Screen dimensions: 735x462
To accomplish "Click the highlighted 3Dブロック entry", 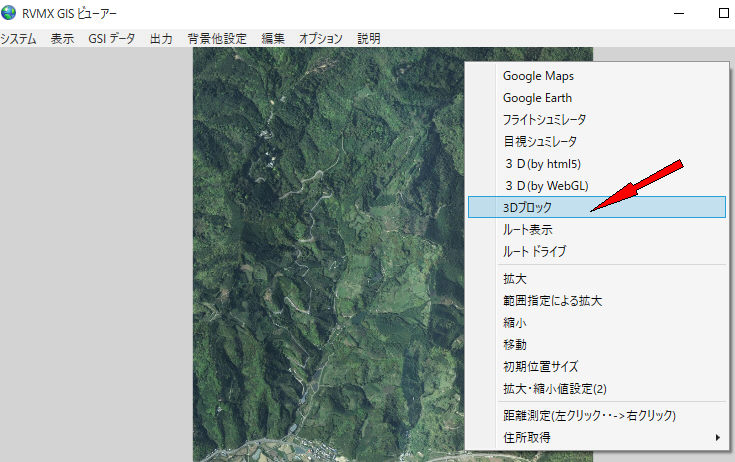I will 527,207.
